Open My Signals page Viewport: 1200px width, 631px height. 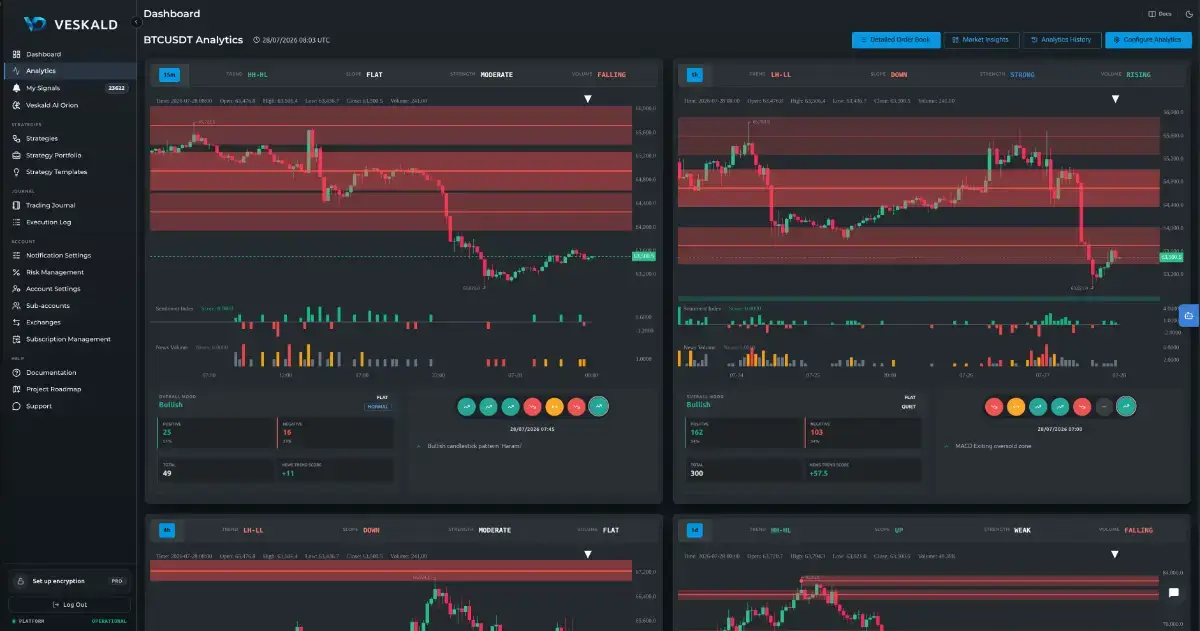[68, 88]
